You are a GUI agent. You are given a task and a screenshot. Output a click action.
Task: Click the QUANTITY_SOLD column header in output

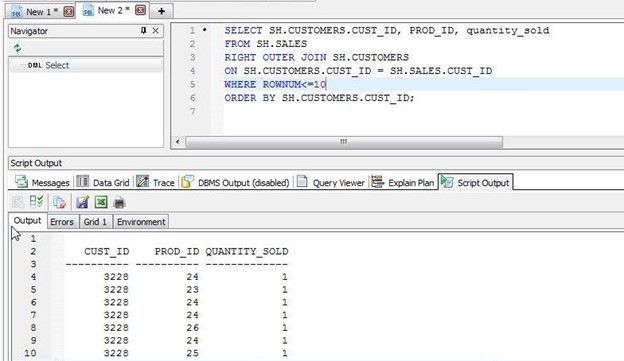(x=247, y=252)
